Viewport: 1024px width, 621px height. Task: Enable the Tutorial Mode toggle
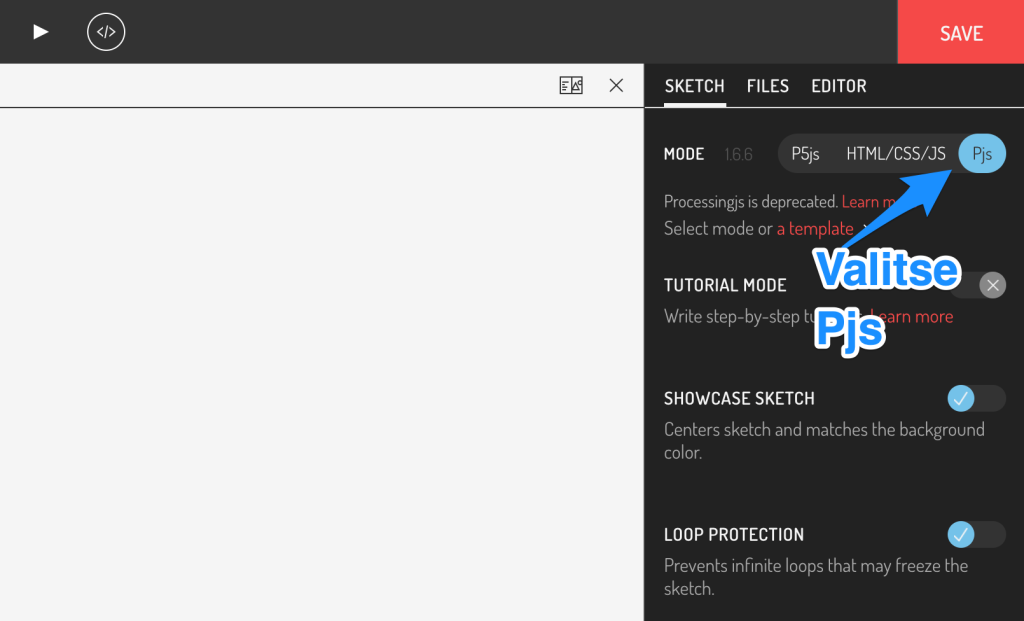coord(977,286)
